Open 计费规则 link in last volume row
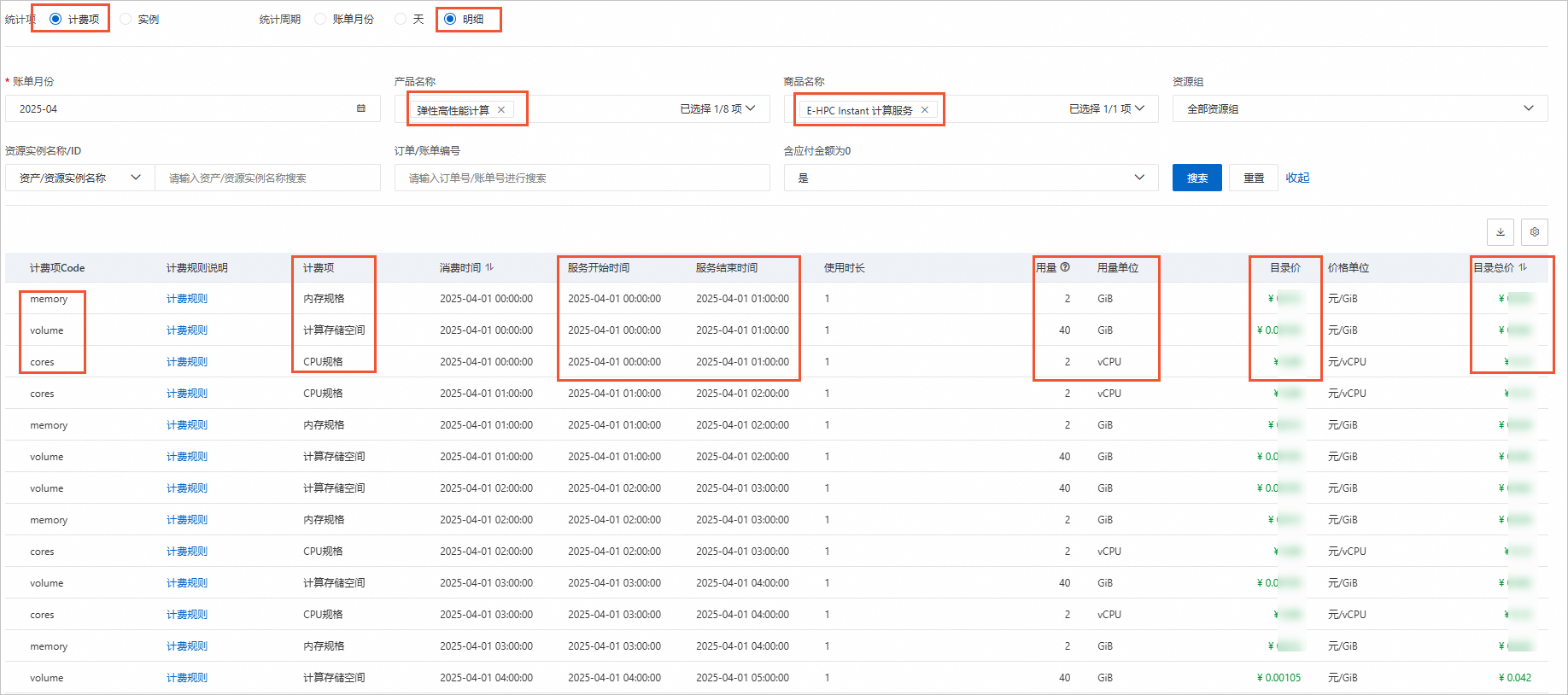Screen dimensions: 1568x695 187,678
